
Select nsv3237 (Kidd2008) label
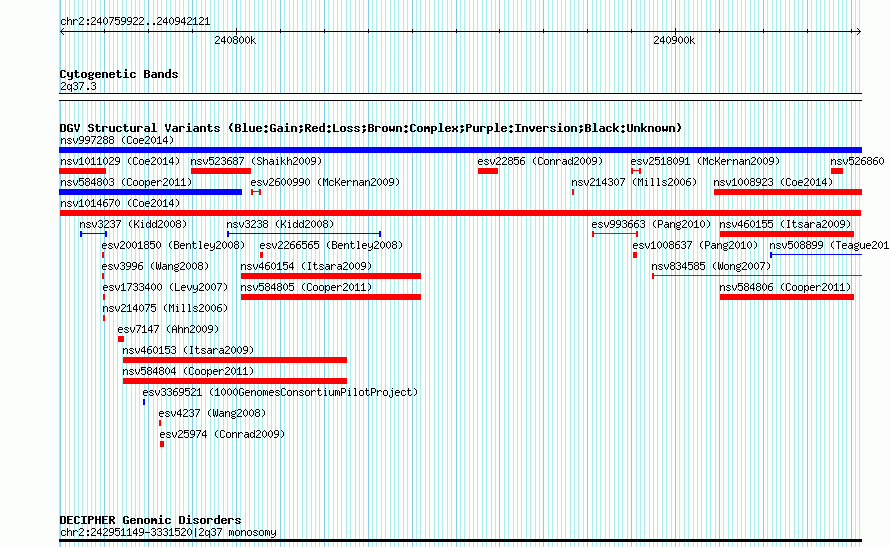[133, 225]
